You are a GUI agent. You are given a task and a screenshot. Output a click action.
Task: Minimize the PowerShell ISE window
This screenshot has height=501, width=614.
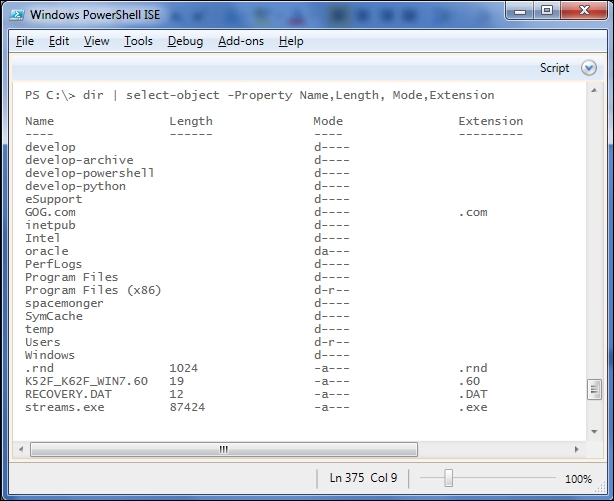520,11
